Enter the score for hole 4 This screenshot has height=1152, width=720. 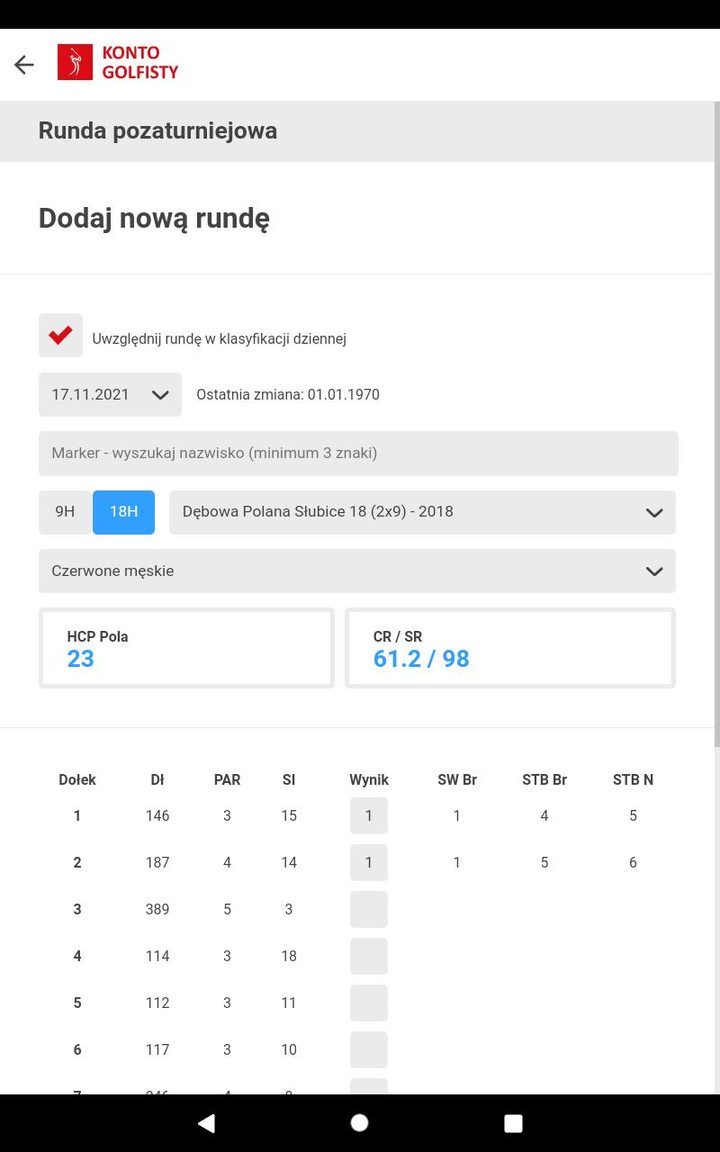click(368, 957)
